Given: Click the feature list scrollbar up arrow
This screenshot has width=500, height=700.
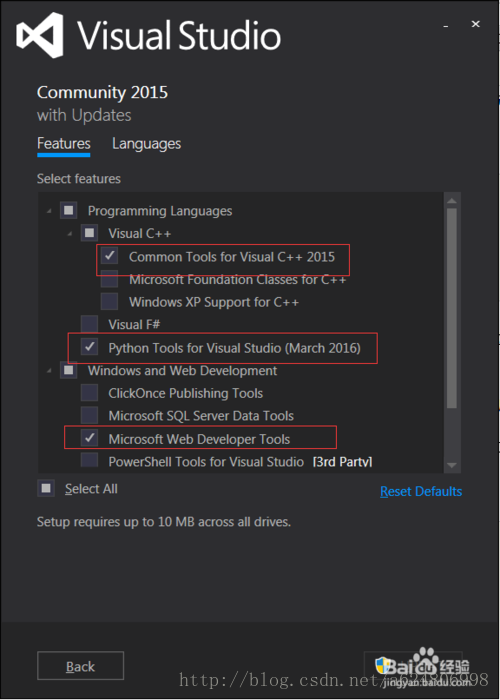Looking at the screenshot, I should pyautogui.click(x=452, y=201).
